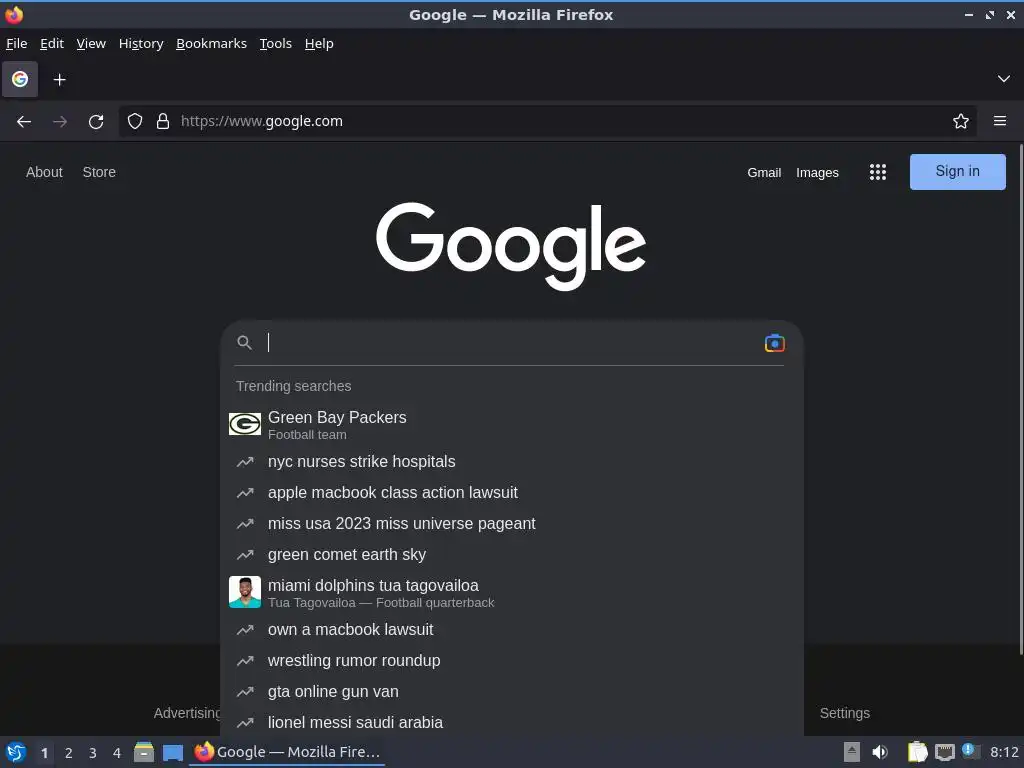
Task: Search by image with camera icon
Action: 775,343
